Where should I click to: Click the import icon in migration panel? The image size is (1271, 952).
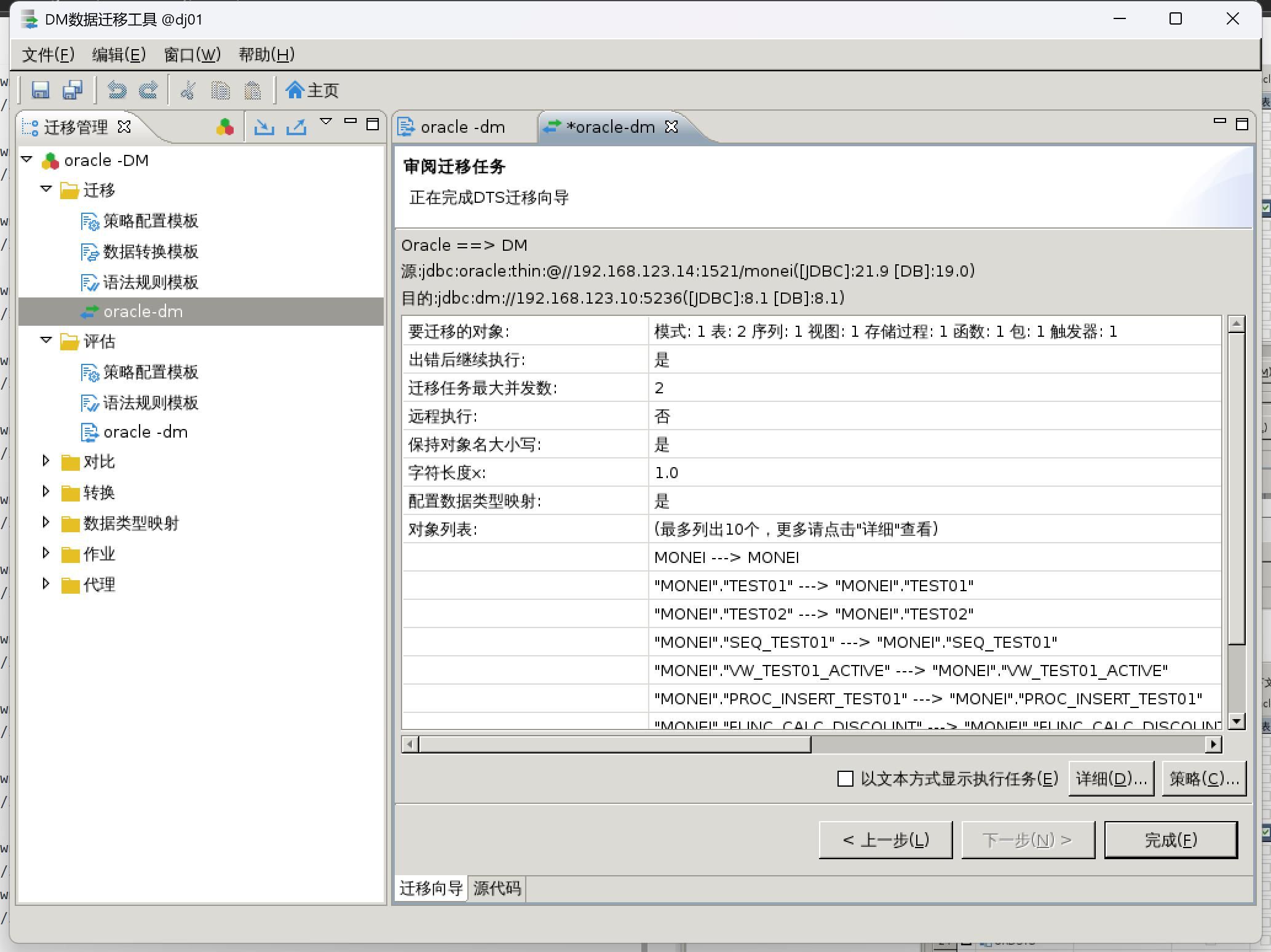tap(264, 127)
